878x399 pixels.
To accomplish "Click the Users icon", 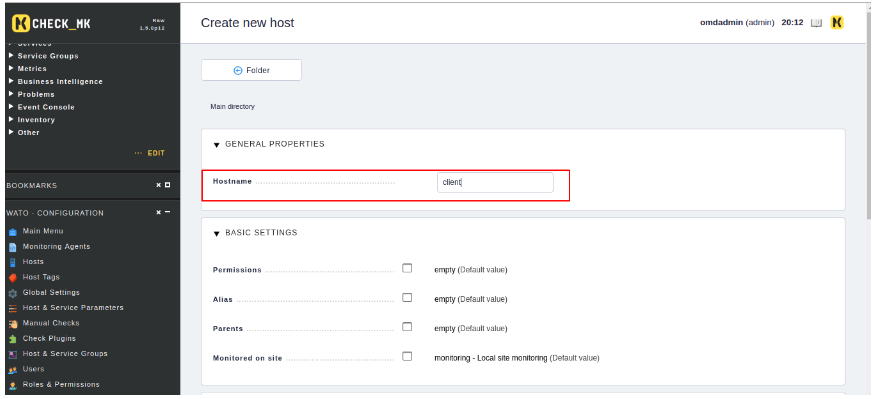I will [x=13, y=370].
